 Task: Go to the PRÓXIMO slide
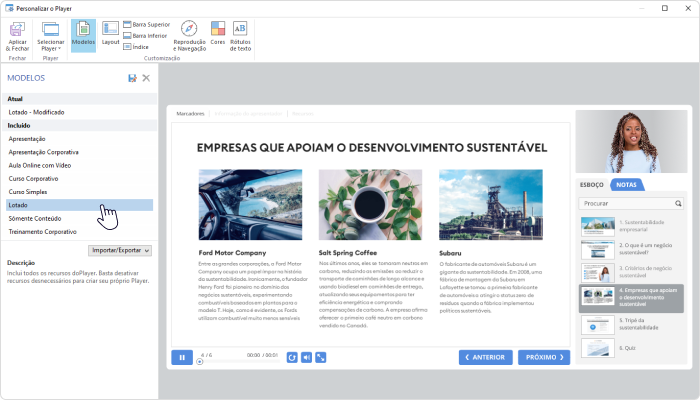[544, 358]
